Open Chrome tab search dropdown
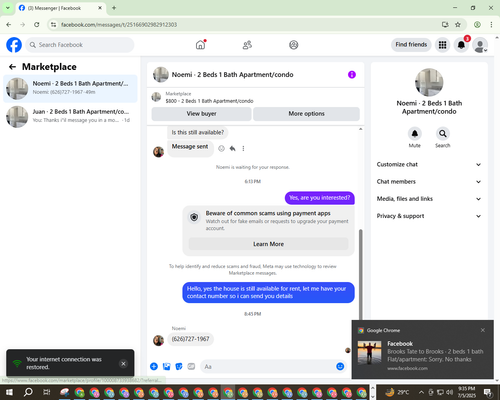 click(8, 8)
